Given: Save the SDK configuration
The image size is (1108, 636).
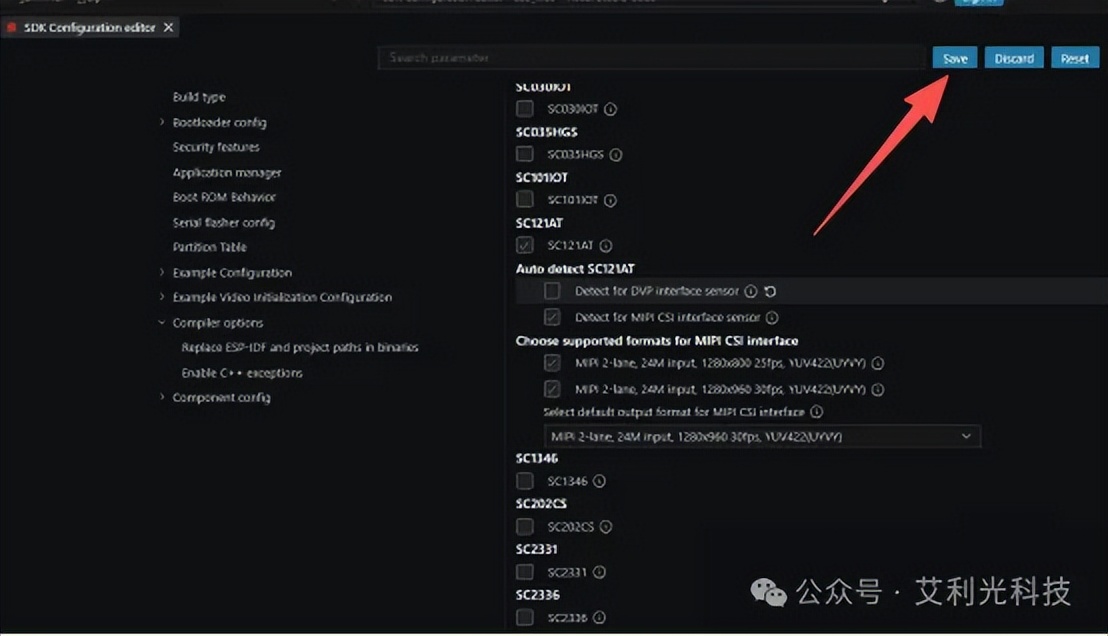Looking at the screenshot, I should (x=955, y=59).
